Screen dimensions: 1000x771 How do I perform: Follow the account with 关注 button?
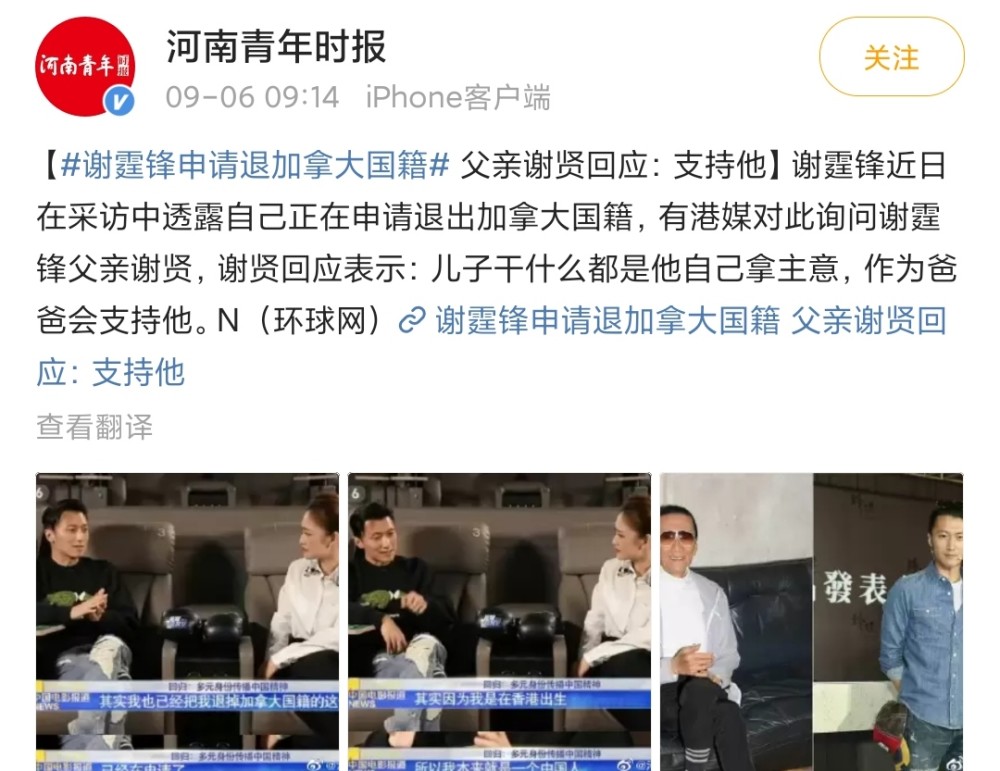(891, 58)
